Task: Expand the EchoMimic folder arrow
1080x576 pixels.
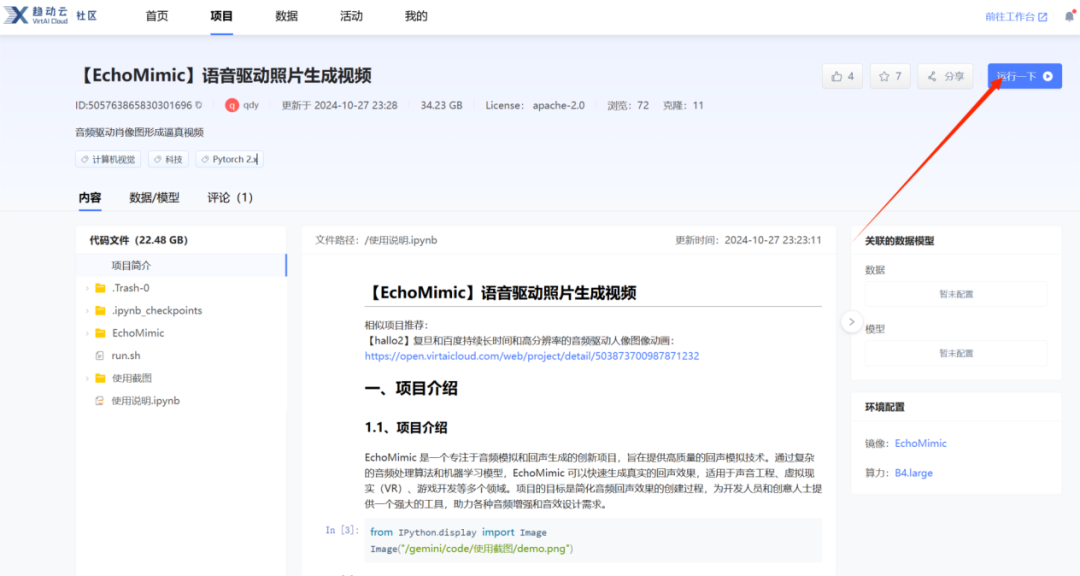Action: point(87,333)
